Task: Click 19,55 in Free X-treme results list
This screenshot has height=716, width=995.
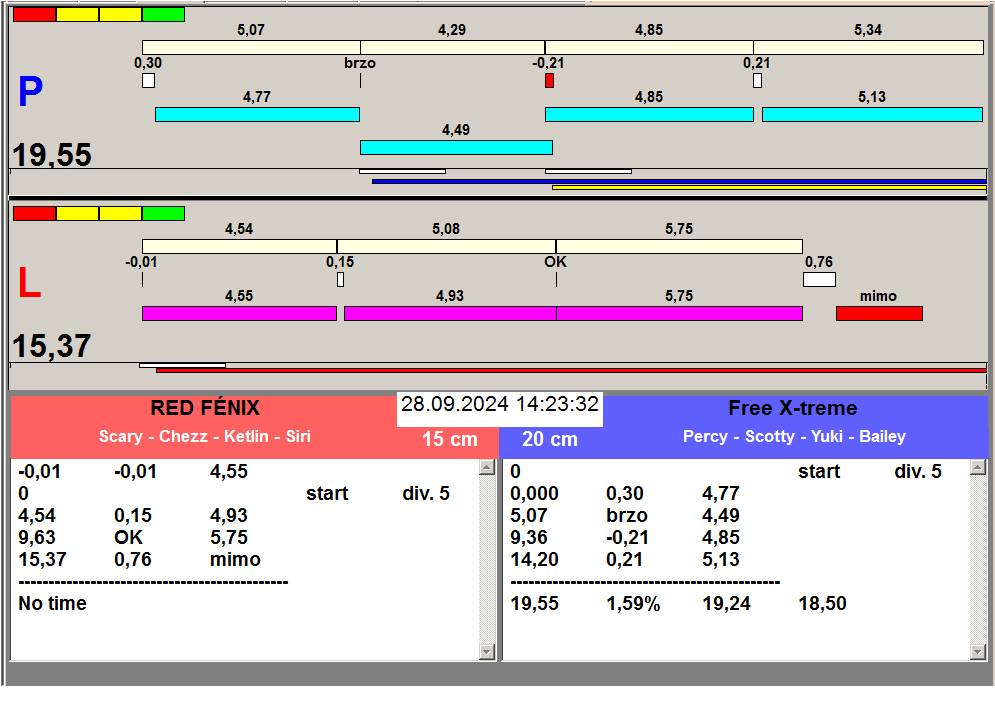Action: pos(535,604)
